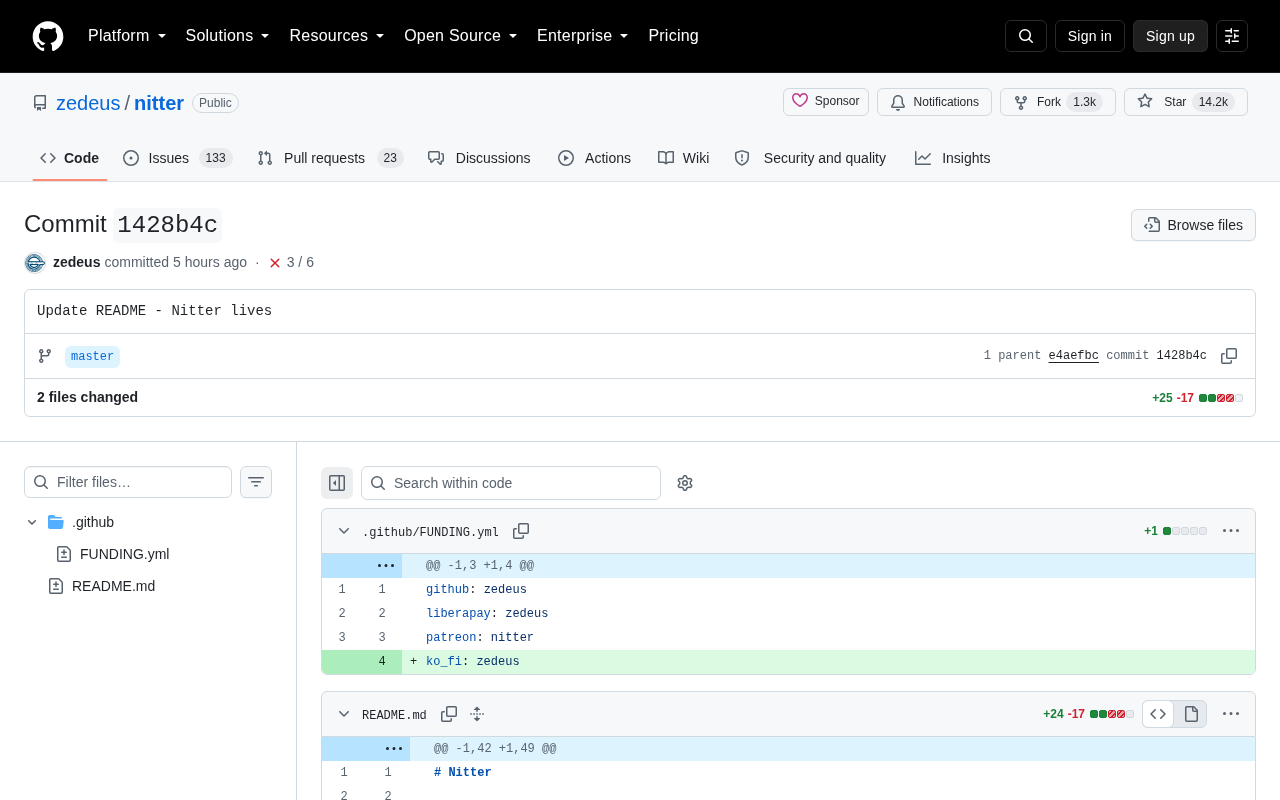1280x800 pixels.
Task: Expand the Platform menu
Action: (127, 36)
